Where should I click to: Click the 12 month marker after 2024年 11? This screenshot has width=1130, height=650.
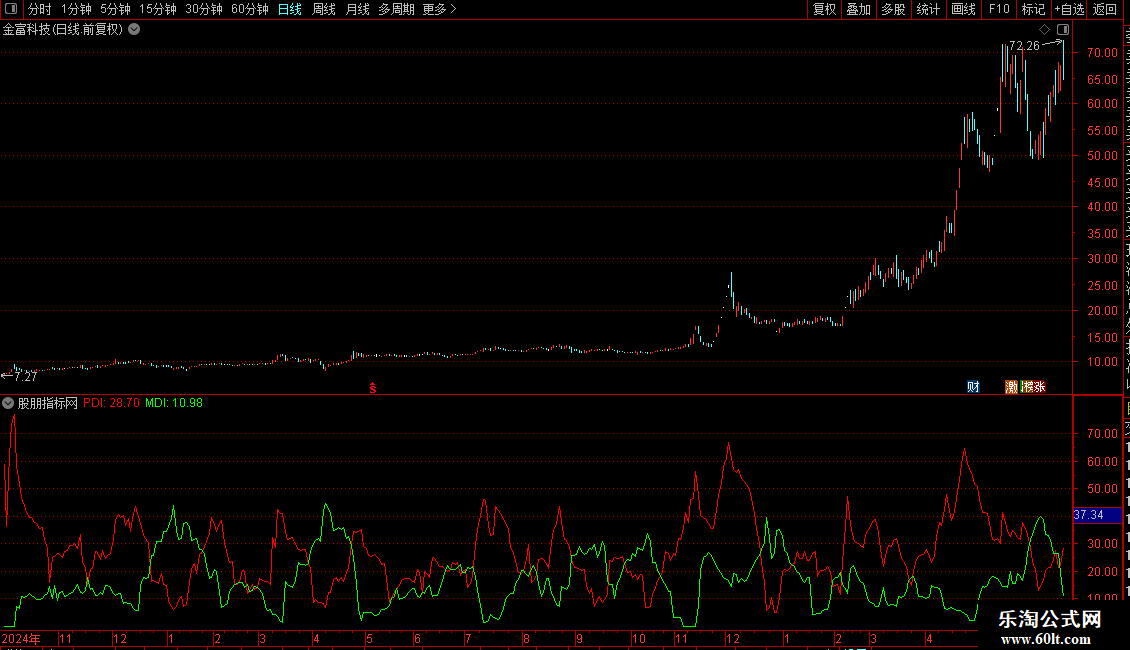click(120, 638)
